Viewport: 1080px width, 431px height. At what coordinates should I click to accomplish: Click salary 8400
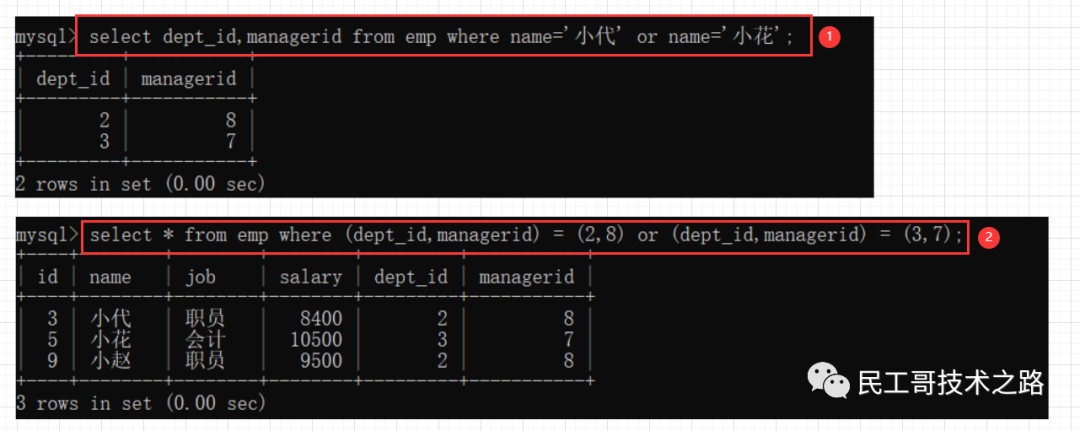320,318
